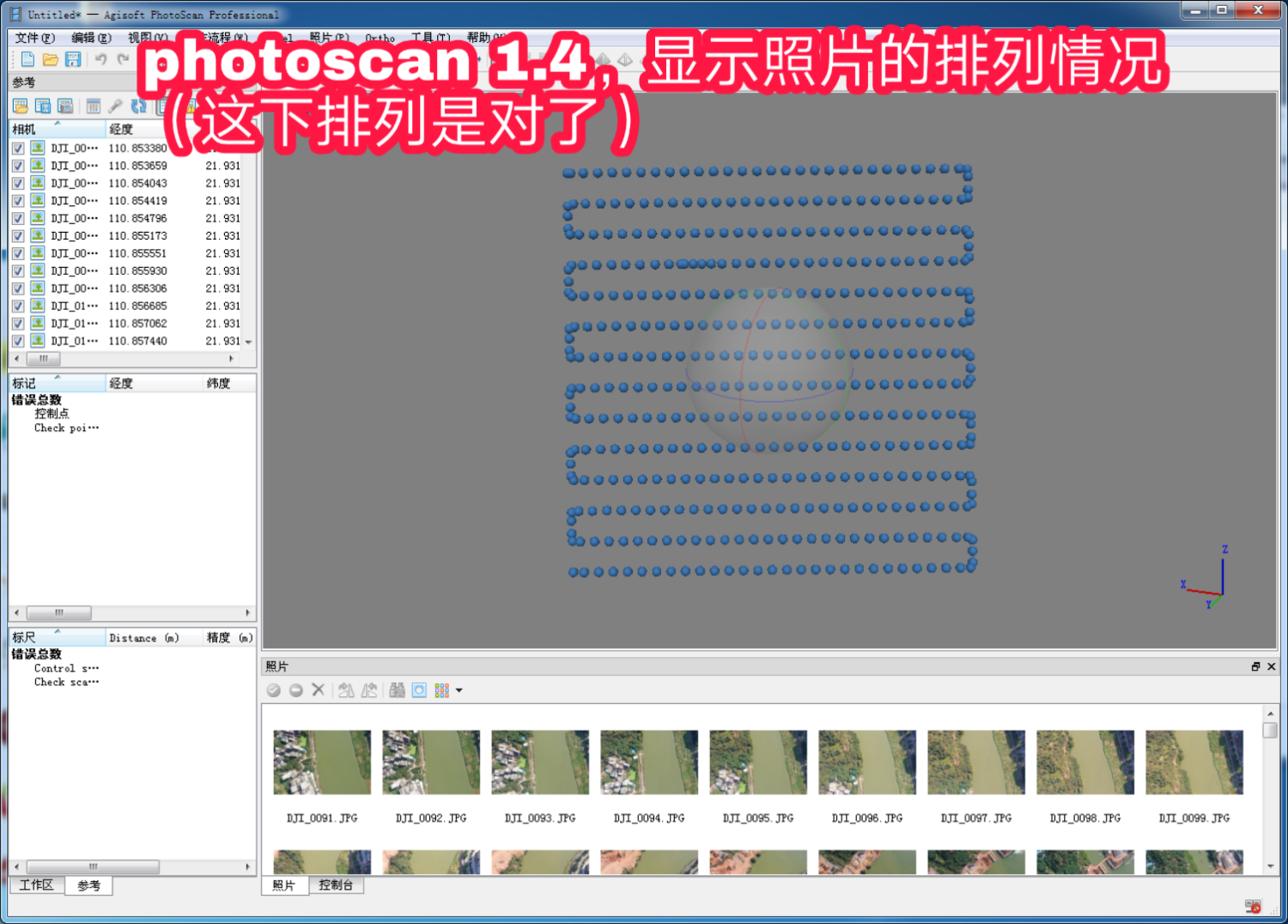Image resolution: width=1288 pixels, height=924 pixels.
Task: Select the Check poi… tree item
Action: pyautogui.click(x=66, y=428)
